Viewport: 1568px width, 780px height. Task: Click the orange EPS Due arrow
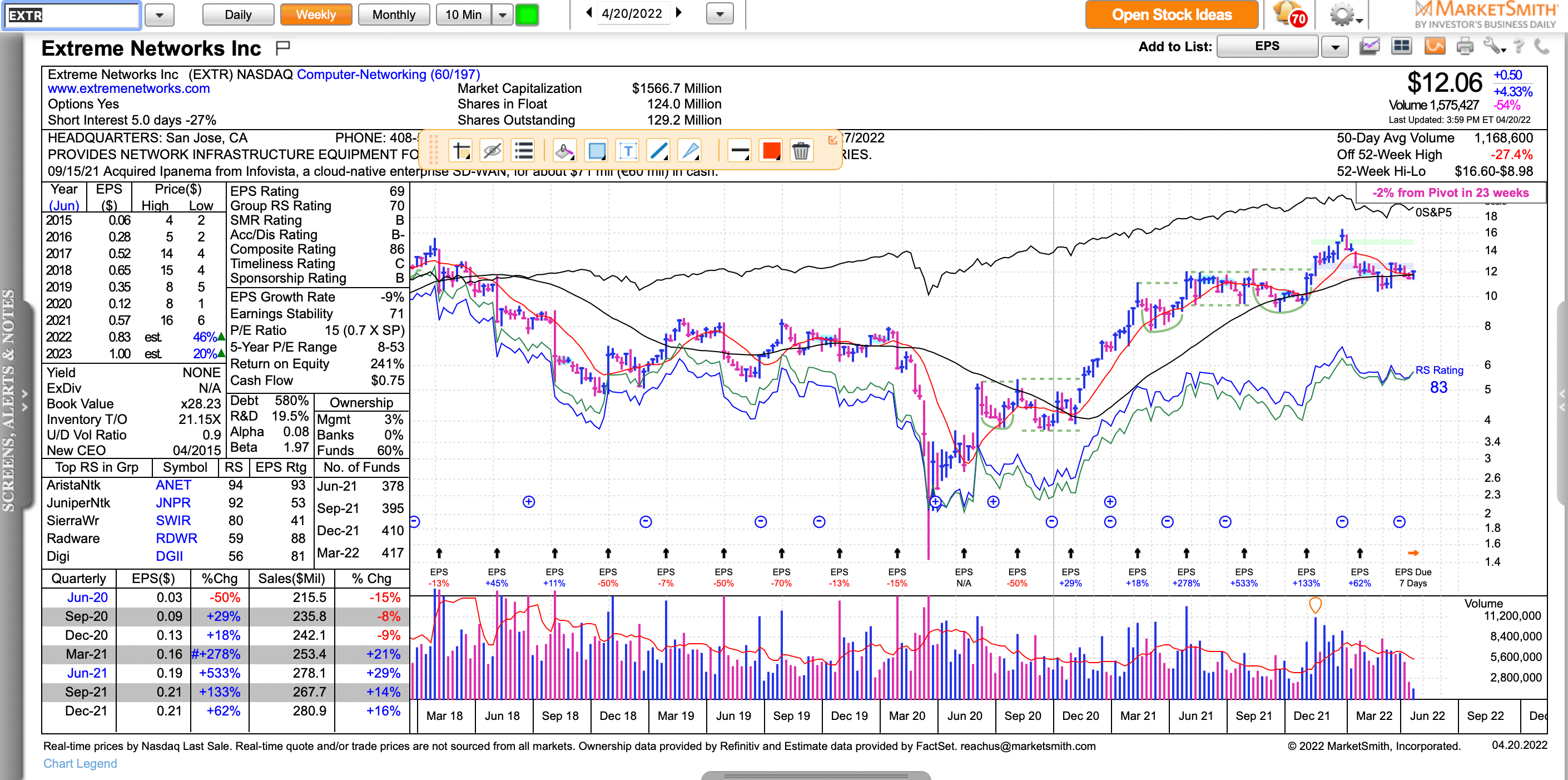click(1413, 553)
